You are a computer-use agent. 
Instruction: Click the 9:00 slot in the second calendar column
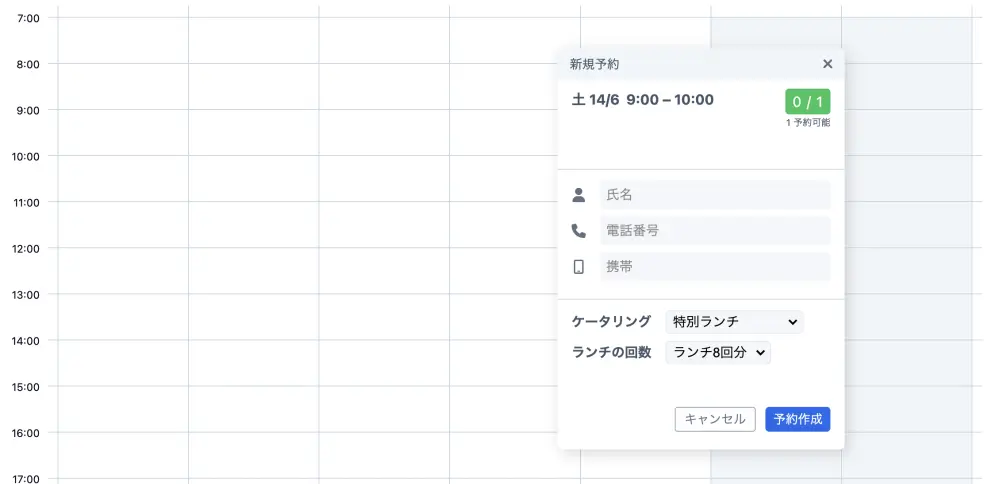(253, 132)
